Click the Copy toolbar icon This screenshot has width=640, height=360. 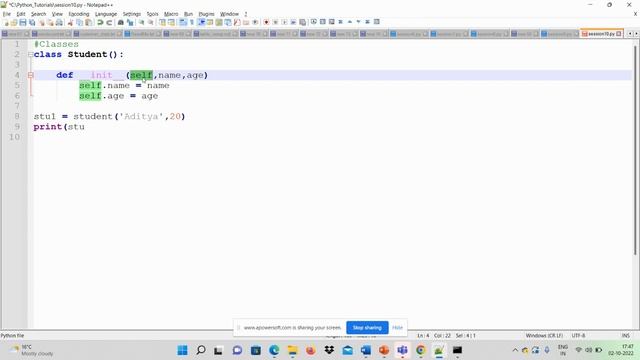pyautogui.click(x=80, y=22)
